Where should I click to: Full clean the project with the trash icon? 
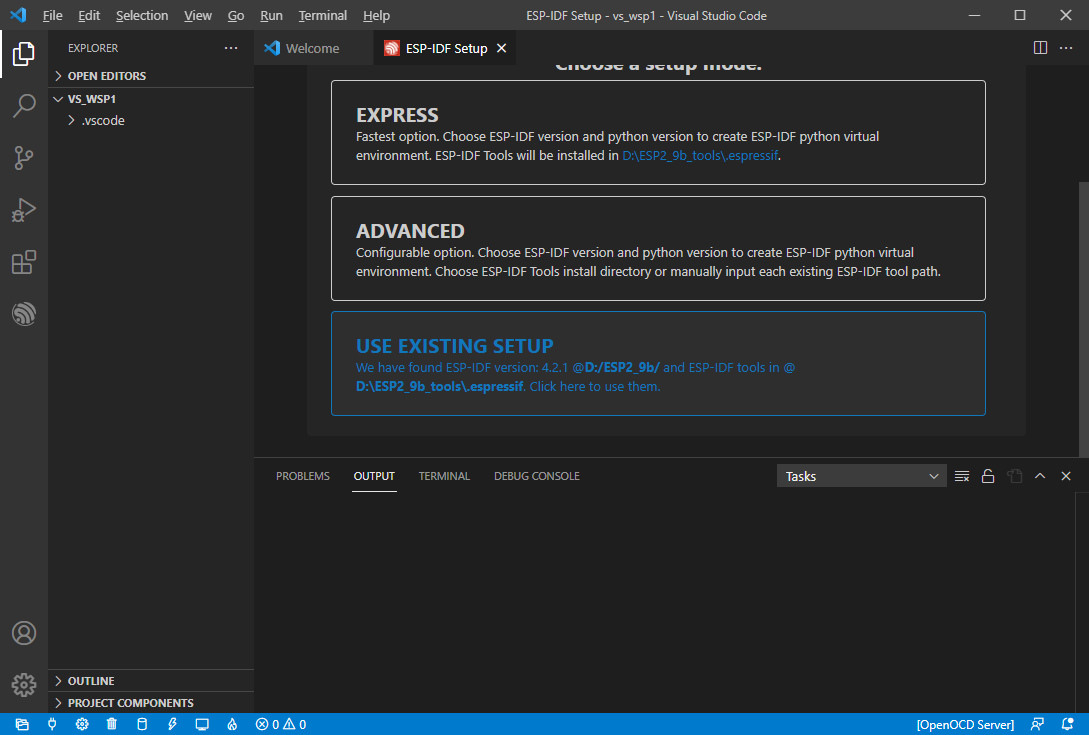[112, 723]
